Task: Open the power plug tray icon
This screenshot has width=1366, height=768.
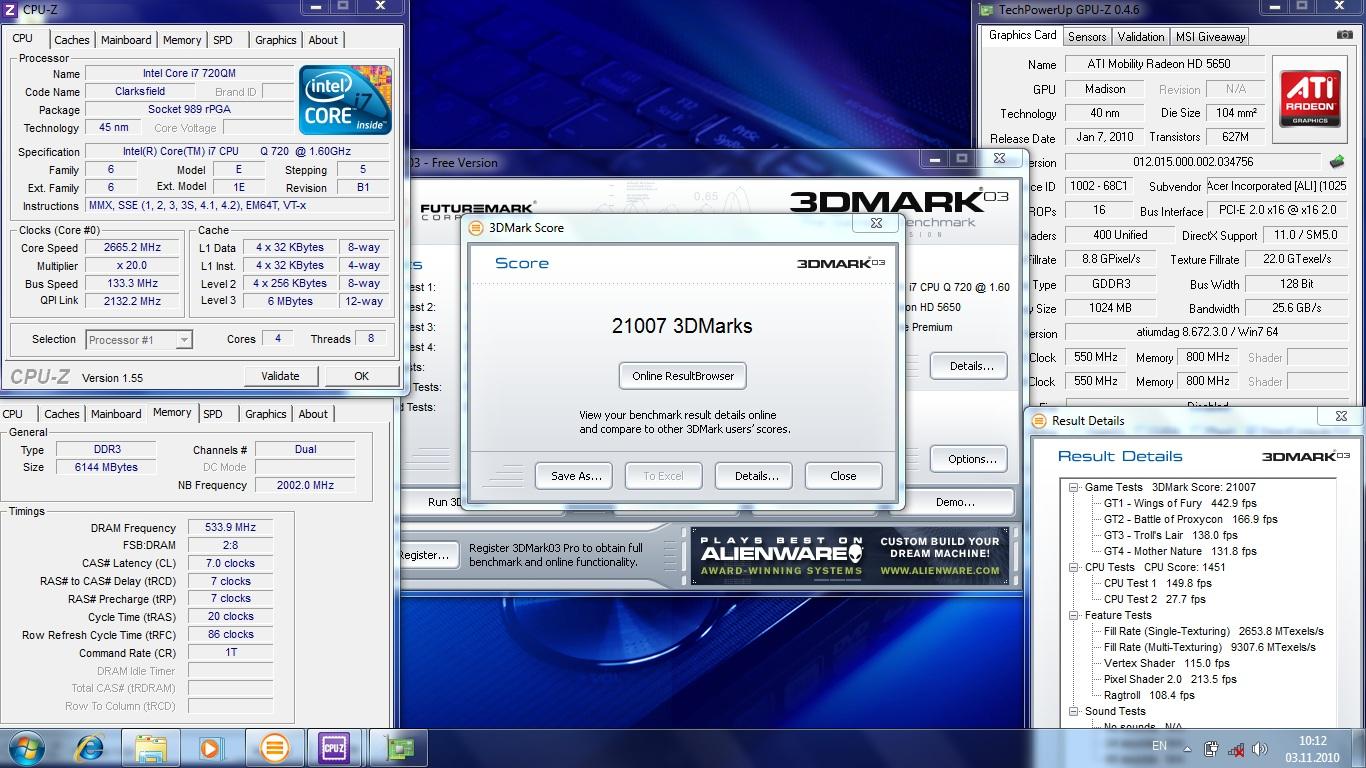Action: tap(1212, 748)
